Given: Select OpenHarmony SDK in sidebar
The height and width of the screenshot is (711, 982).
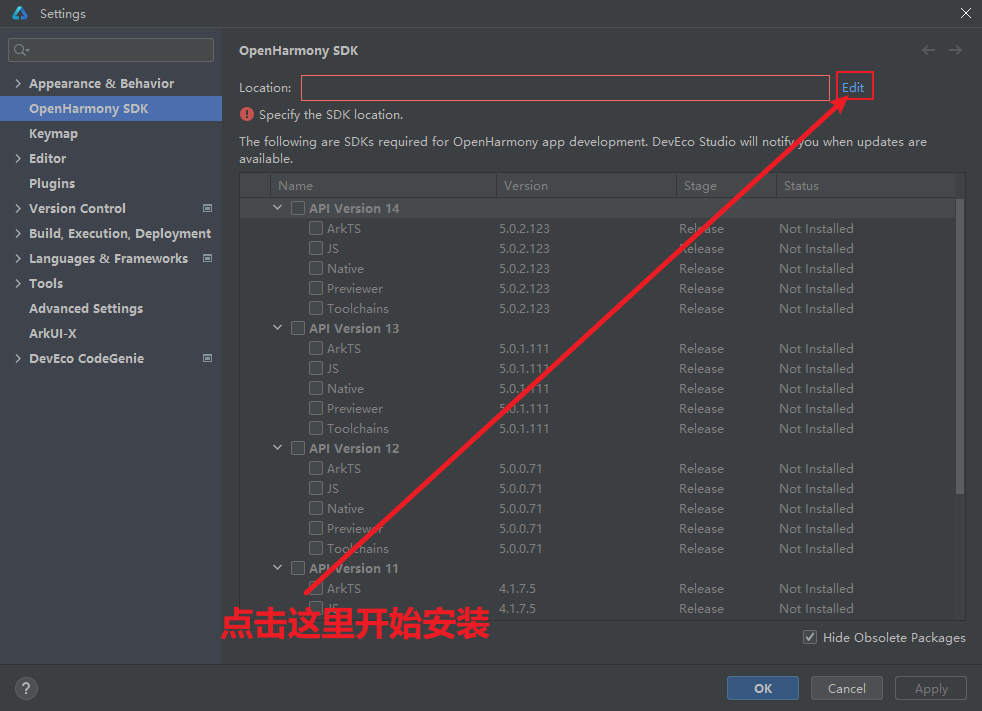Looking at the screenshot, I should (x=111, y=108).
